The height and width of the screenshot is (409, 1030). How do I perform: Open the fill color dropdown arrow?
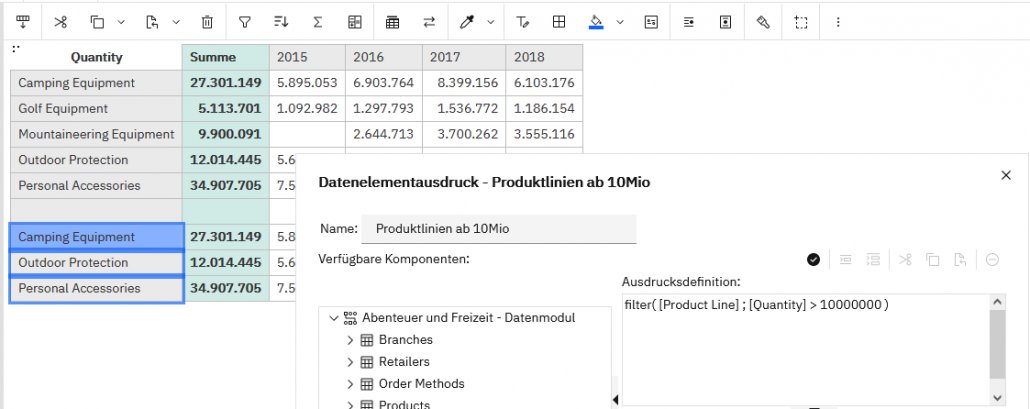(620, 22)
